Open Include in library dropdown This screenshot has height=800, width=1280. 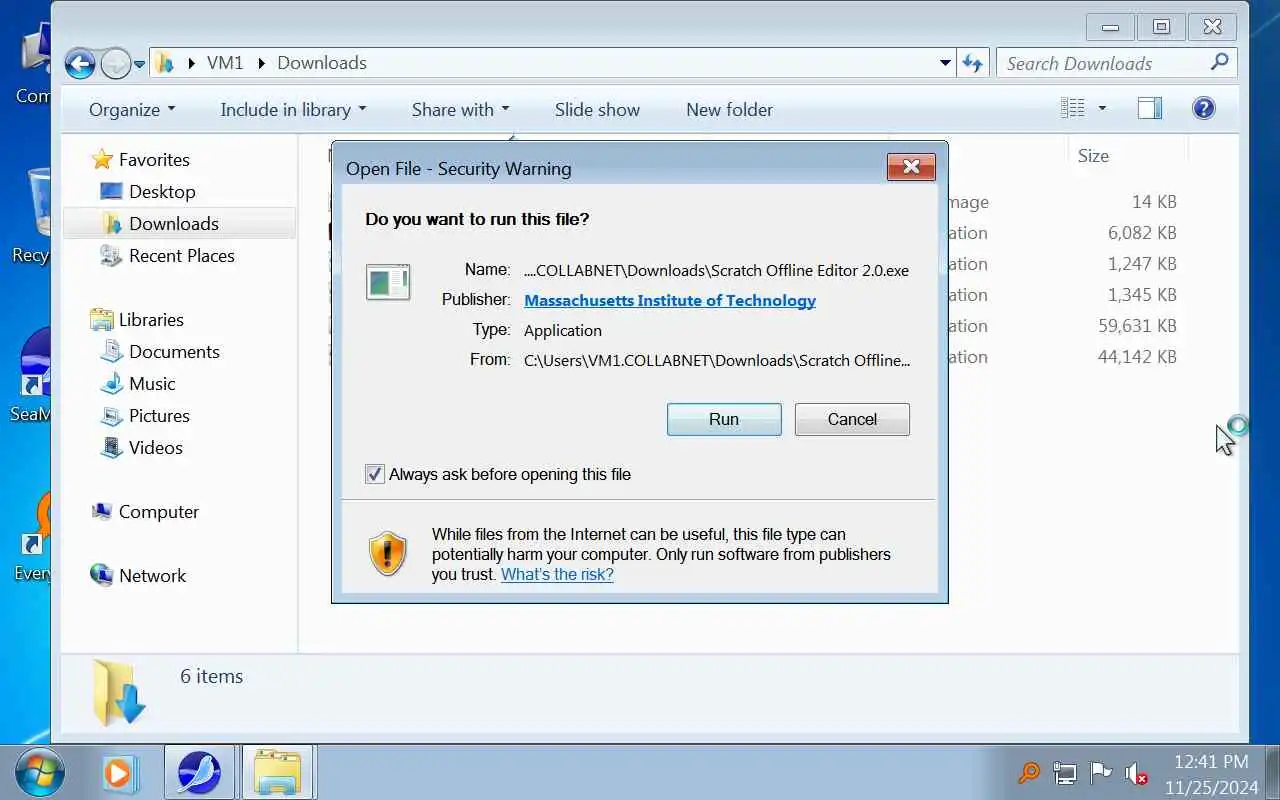(293, 109)
